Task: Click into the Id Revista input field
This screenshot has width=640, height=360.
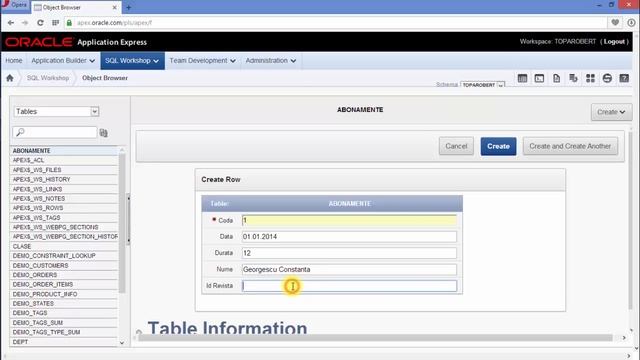Action: point(349,286)
